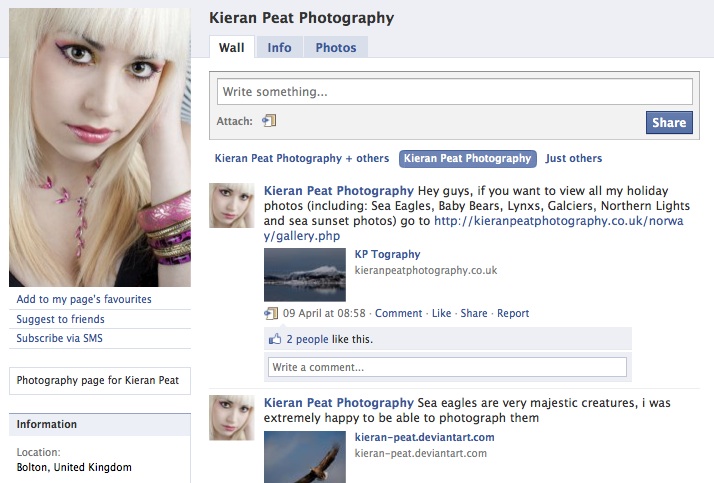714x483 pixels.
Task: Click the Bolton, United Kingdom location text
Action: tap(74, 467)
